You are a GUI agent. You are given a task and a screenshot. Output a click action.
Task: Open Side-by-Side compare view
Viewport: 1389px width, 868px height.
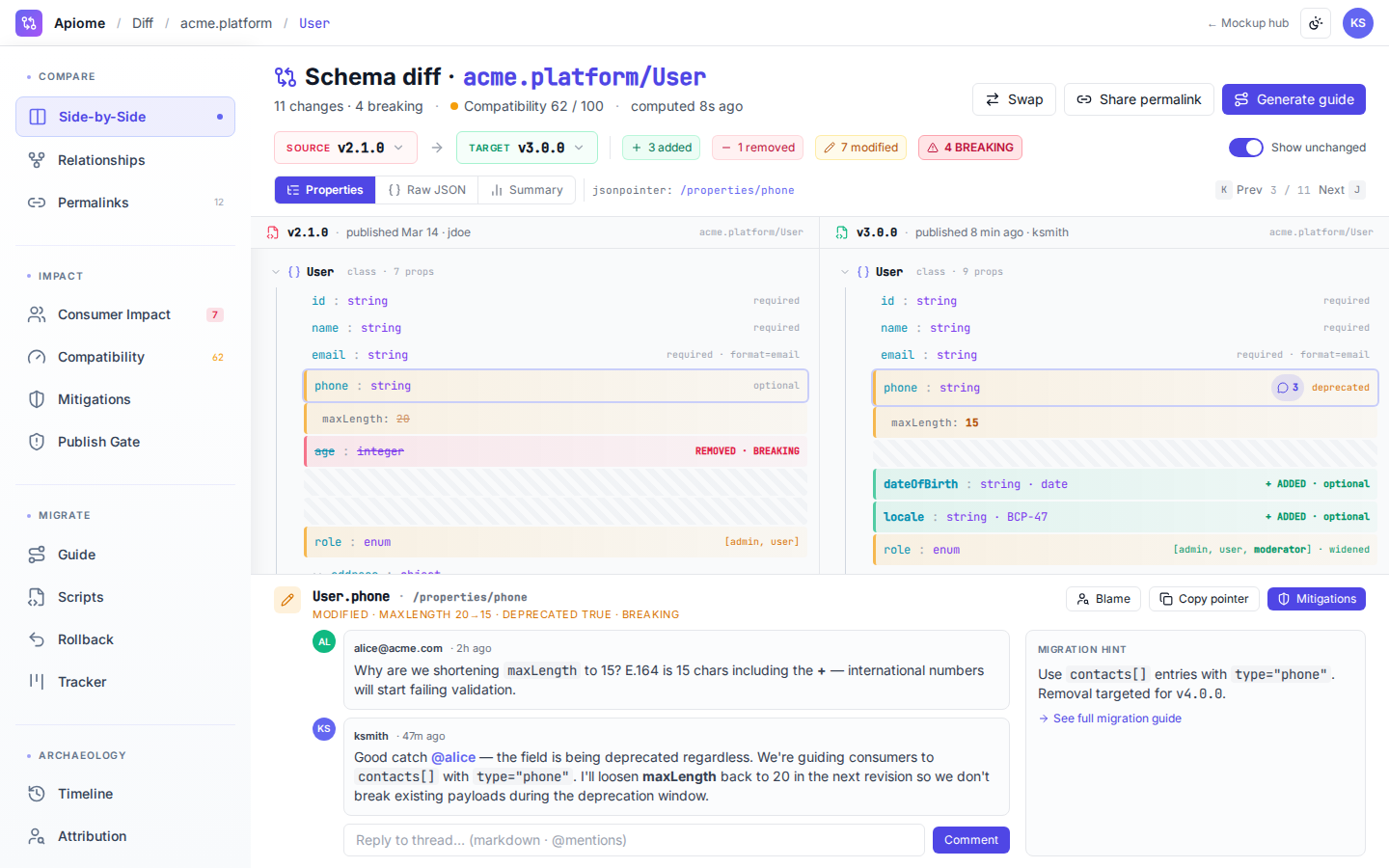125,117
